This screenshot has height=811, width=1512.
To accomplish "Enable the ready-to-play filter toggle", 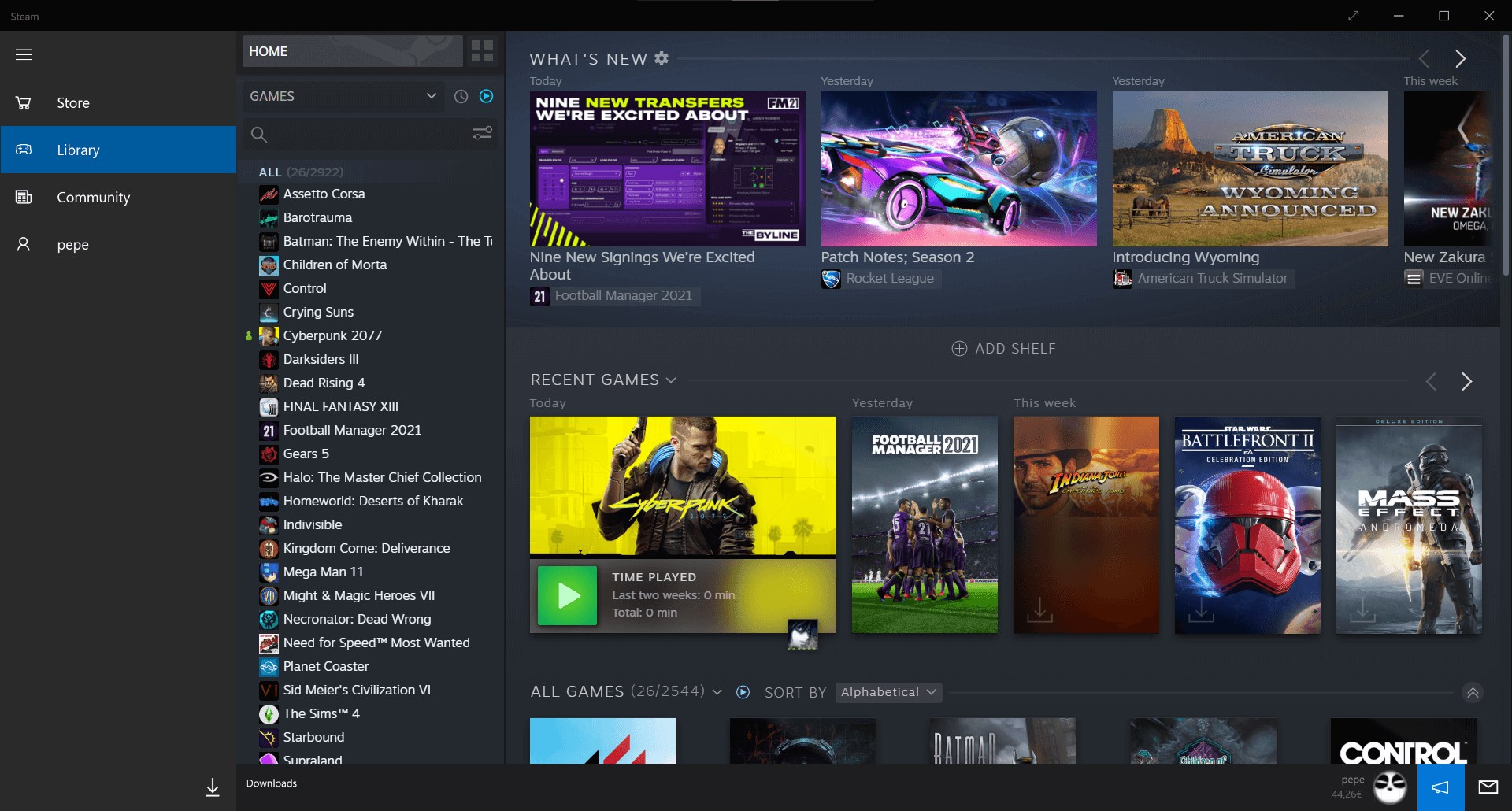I will click(486, 96).
